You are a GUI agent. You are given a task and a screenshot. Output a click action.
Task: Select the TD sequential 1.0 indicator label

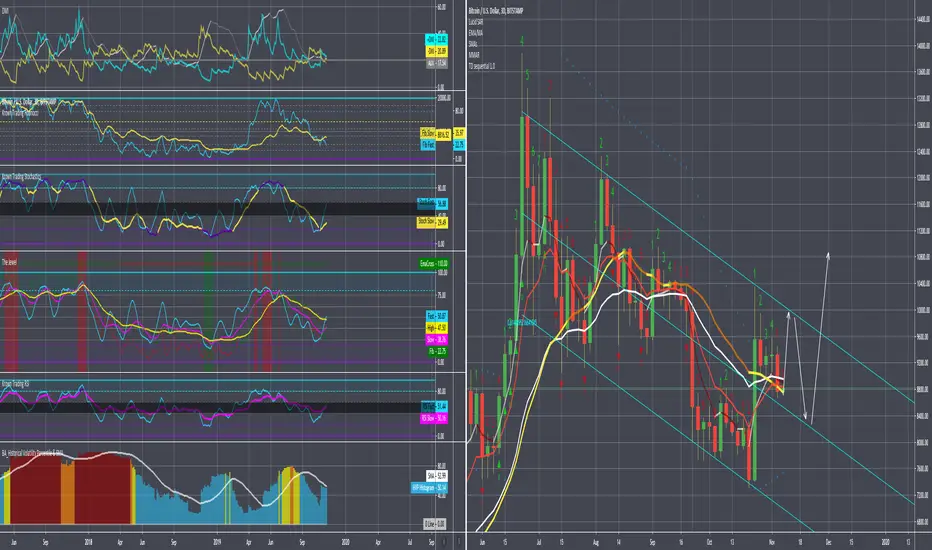pos(481,66)
